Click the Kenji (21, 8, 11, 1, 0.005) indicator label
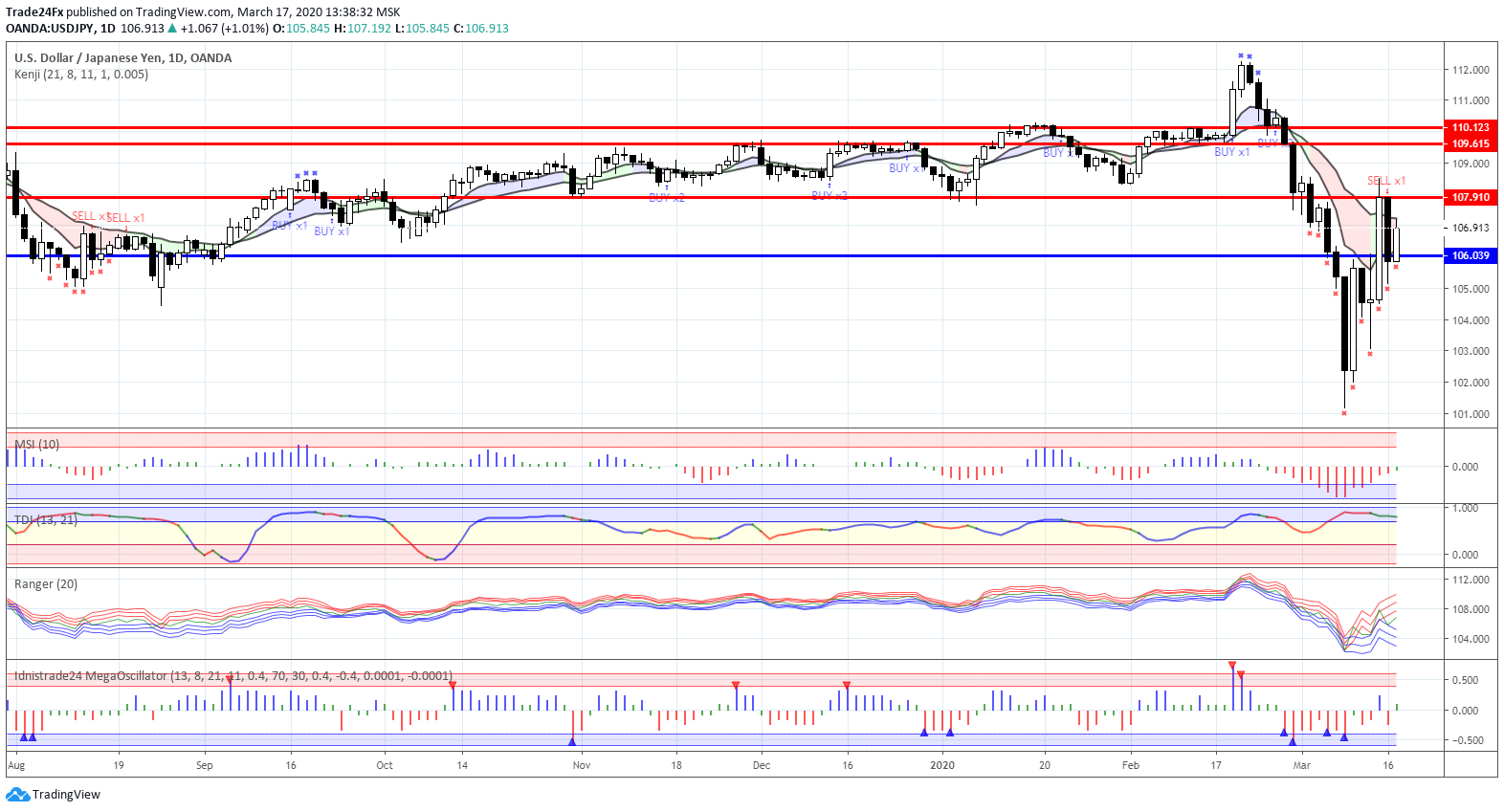The image size is (1504, 812). click(81, 75)
